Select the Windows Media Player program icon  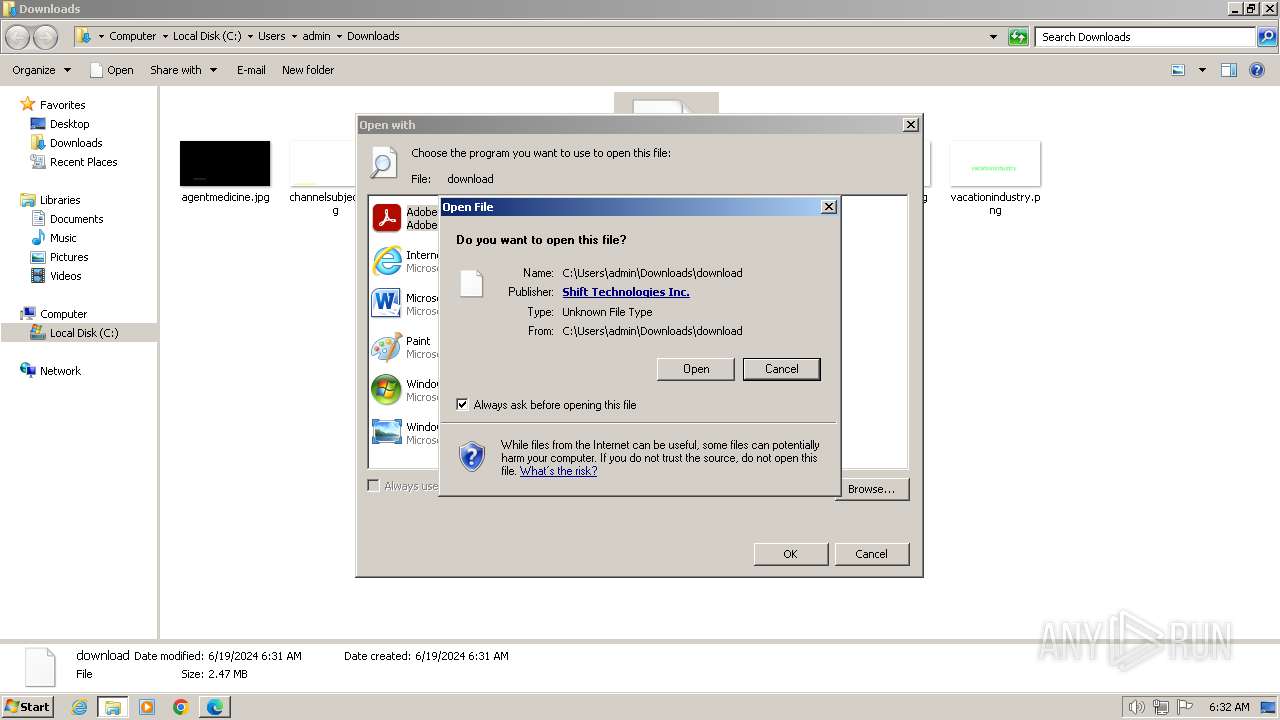386,390
